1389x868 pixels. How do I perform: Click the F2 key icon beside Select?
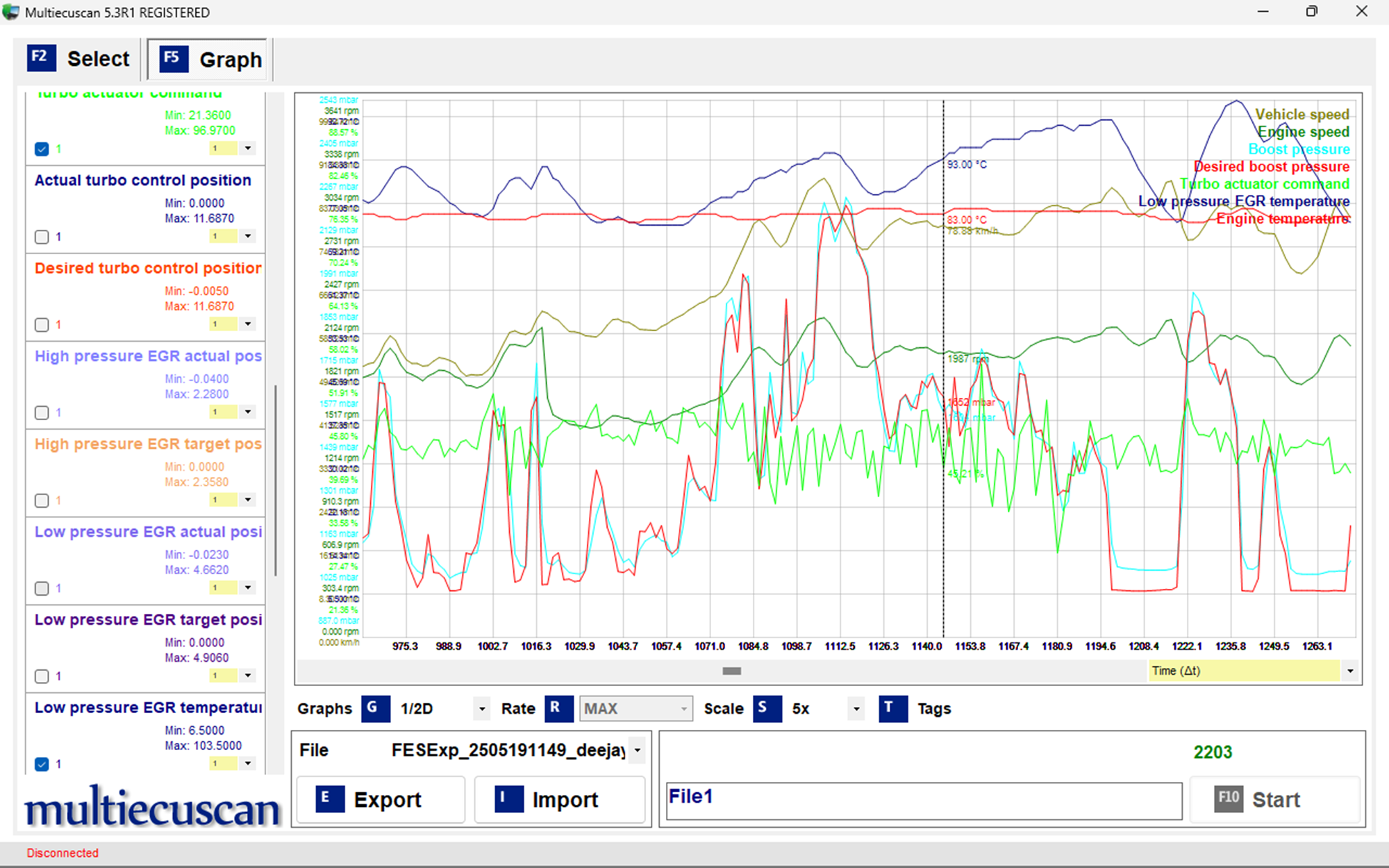pyautogui.click(x=41, y=58)
